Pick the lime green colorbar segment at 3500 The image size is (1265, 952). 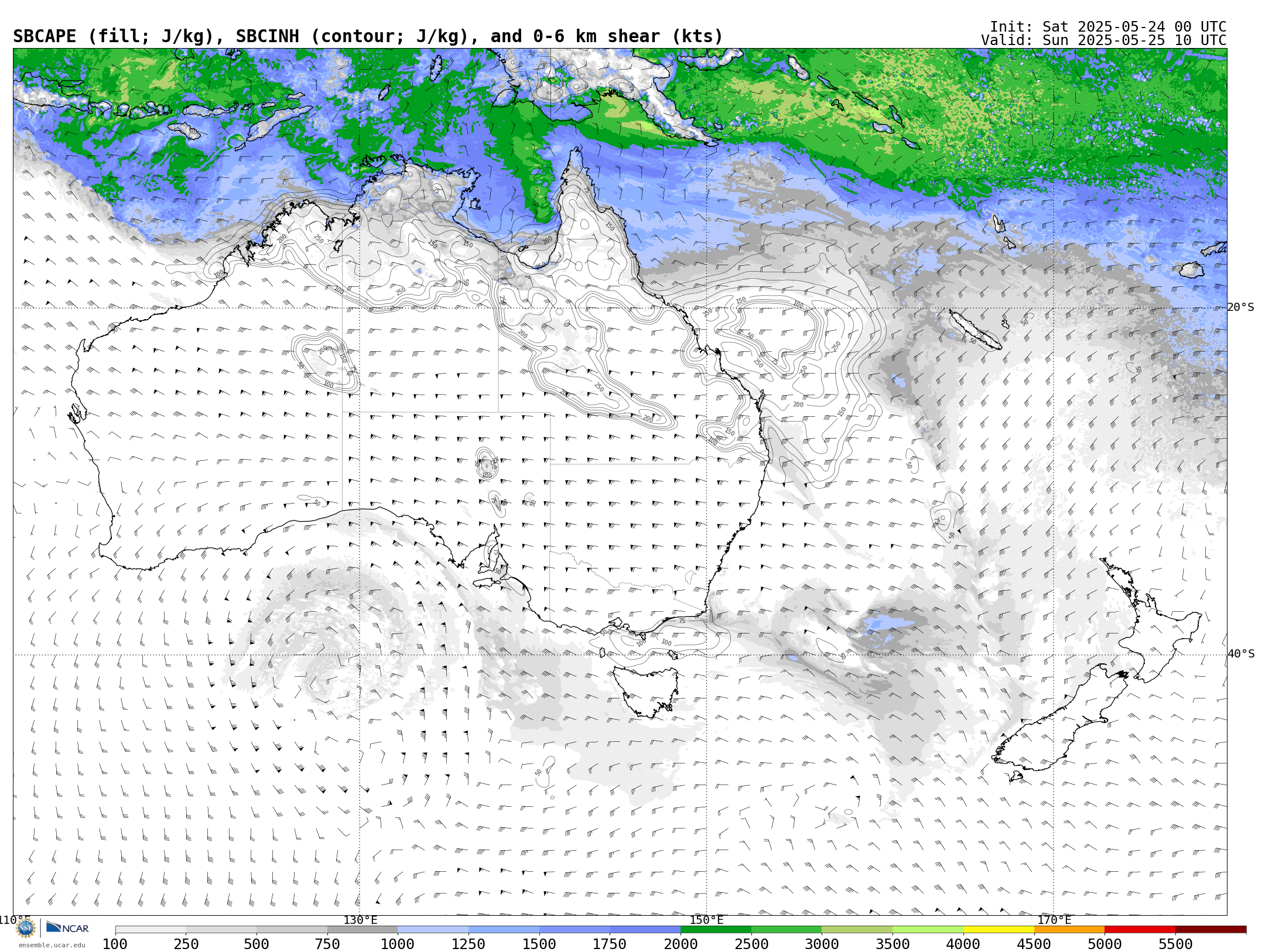coord(928,930)
